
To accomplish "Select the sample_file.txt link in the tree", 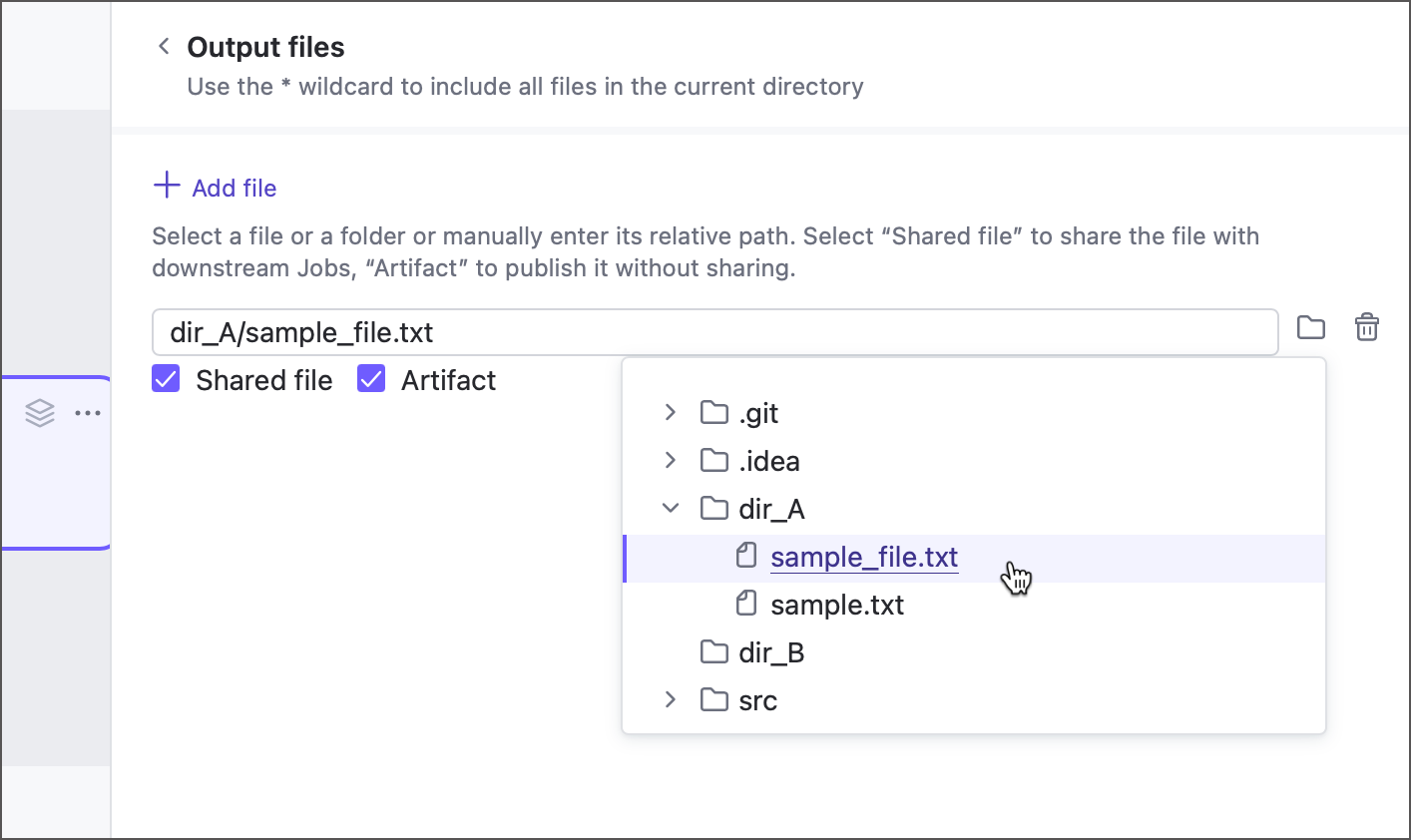I will pos(863,557).
